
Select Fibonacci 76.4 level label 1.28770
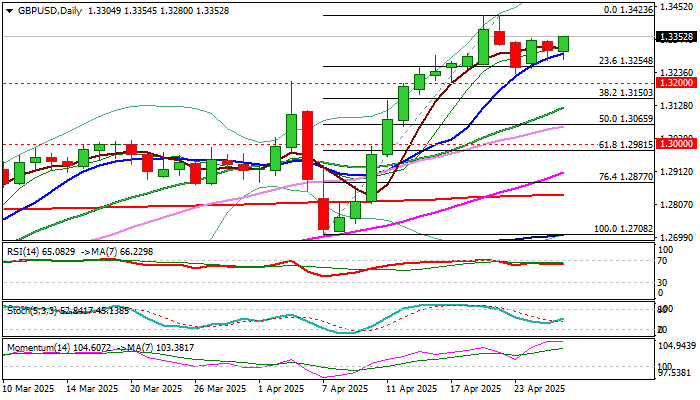(x=626, y=177)
